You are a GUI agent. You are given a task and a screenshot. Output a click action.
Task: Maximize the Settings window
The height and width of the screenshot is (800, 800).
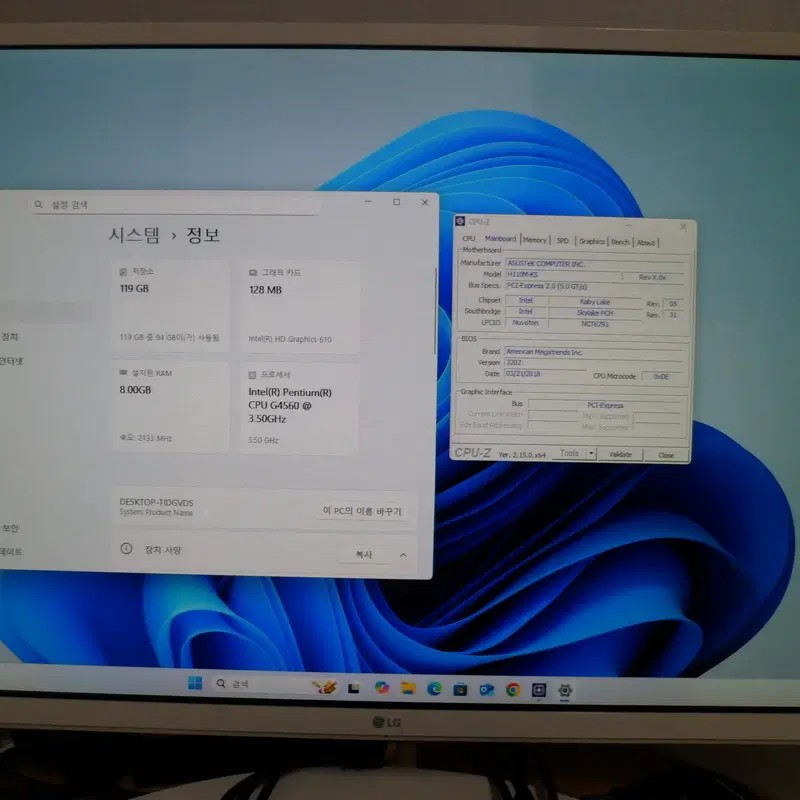pos(396,202)
